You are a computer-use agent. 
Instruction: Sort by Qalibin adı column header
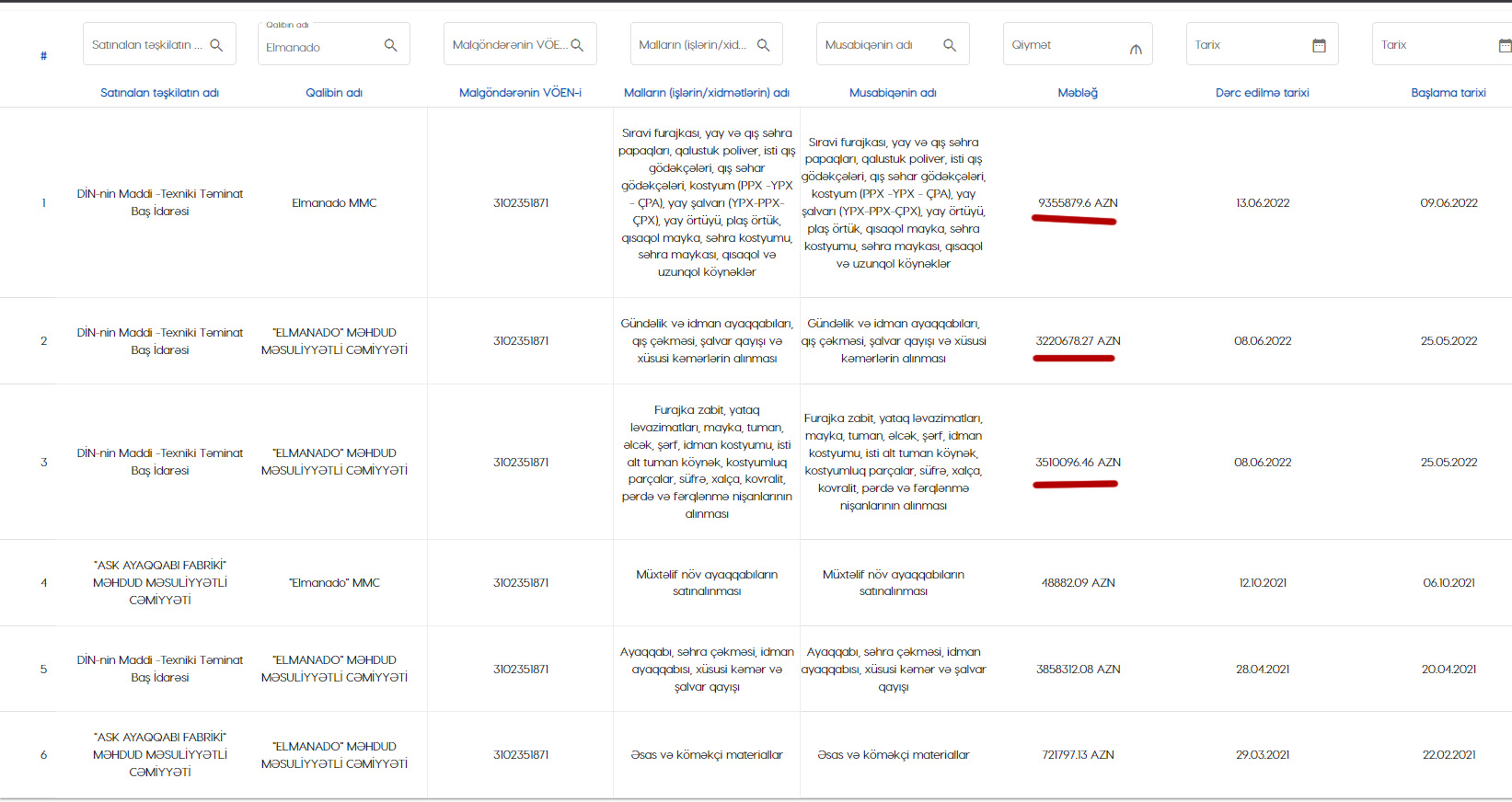click(334, 93)
